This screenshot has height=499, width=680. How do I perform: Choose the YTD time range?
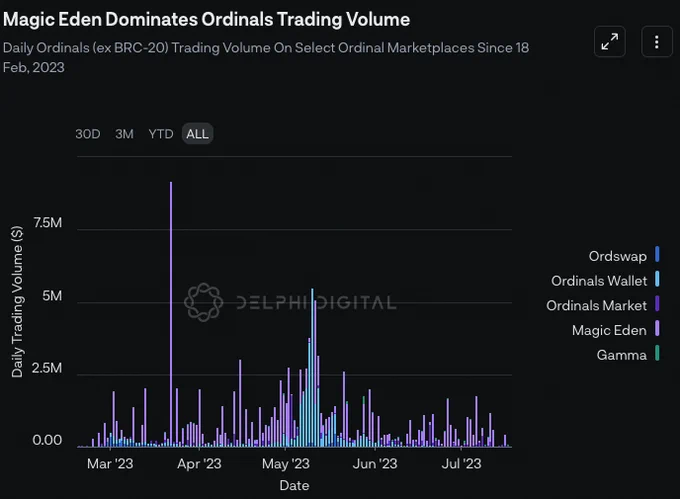[161, 134]
